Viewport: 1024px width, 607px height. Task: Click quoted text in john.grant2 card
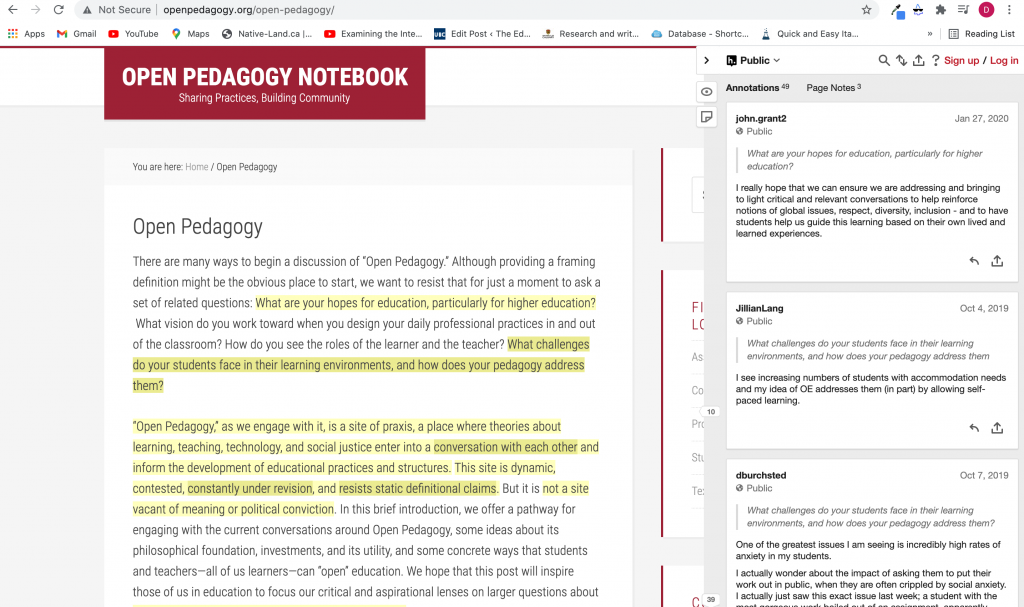[864, 160]
